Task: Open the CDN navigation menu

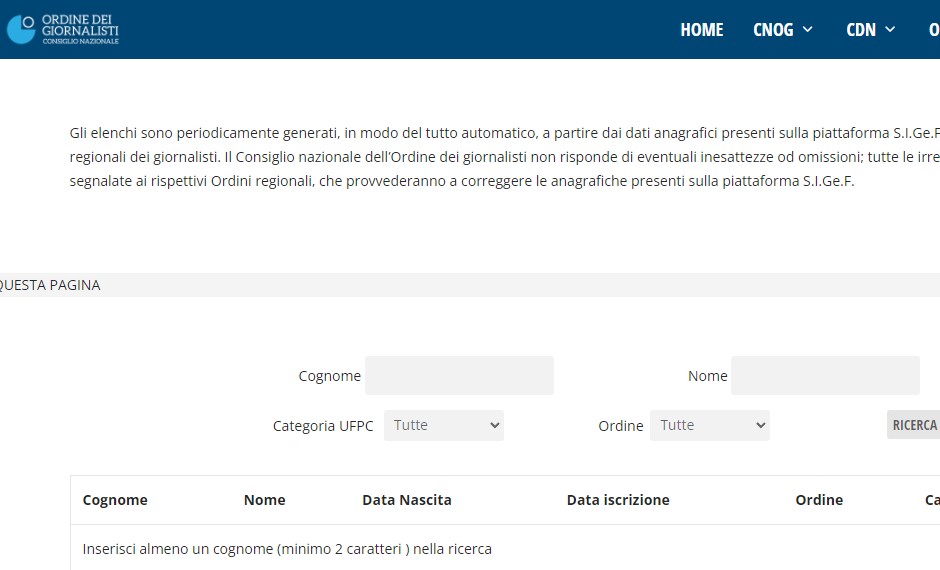Action: [860, 30]
